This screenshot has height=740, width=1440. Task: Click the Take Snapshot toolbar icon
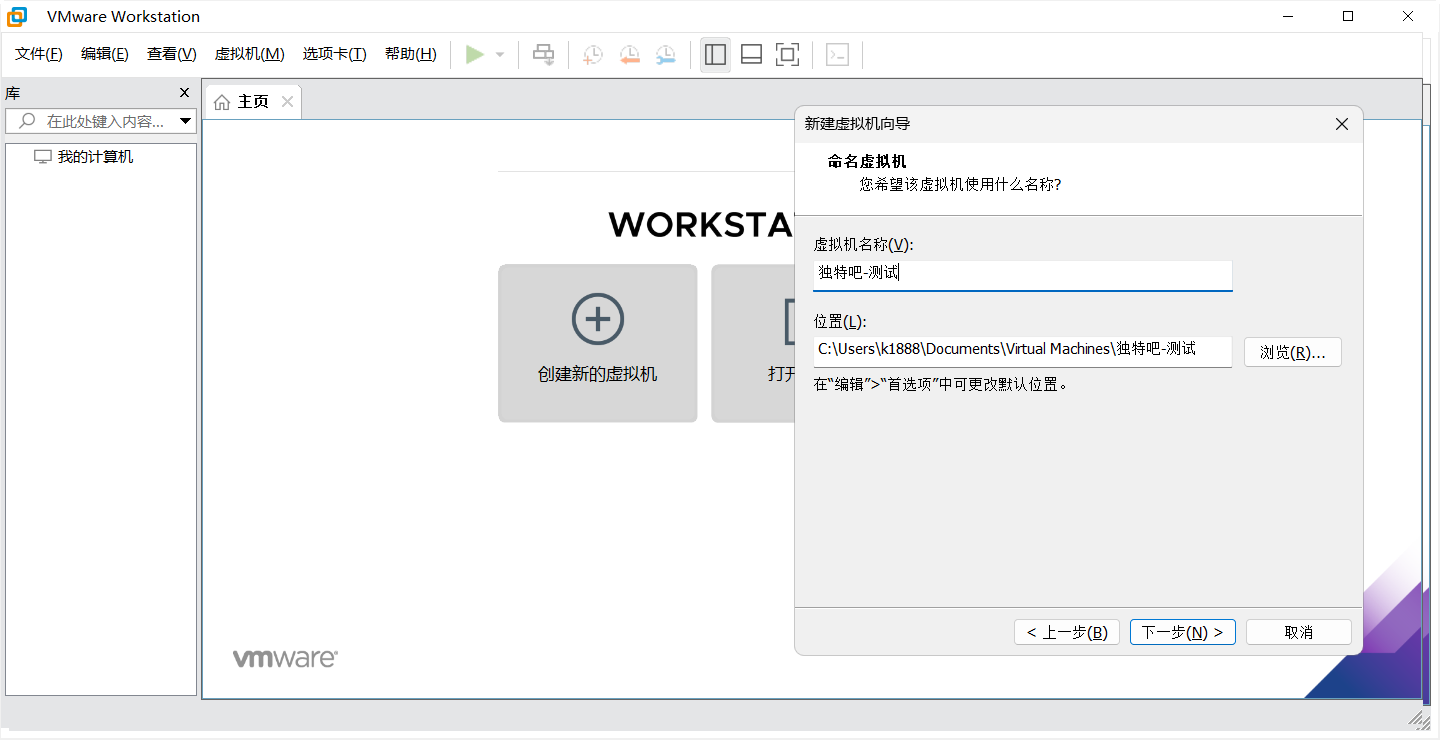(593, 55)
